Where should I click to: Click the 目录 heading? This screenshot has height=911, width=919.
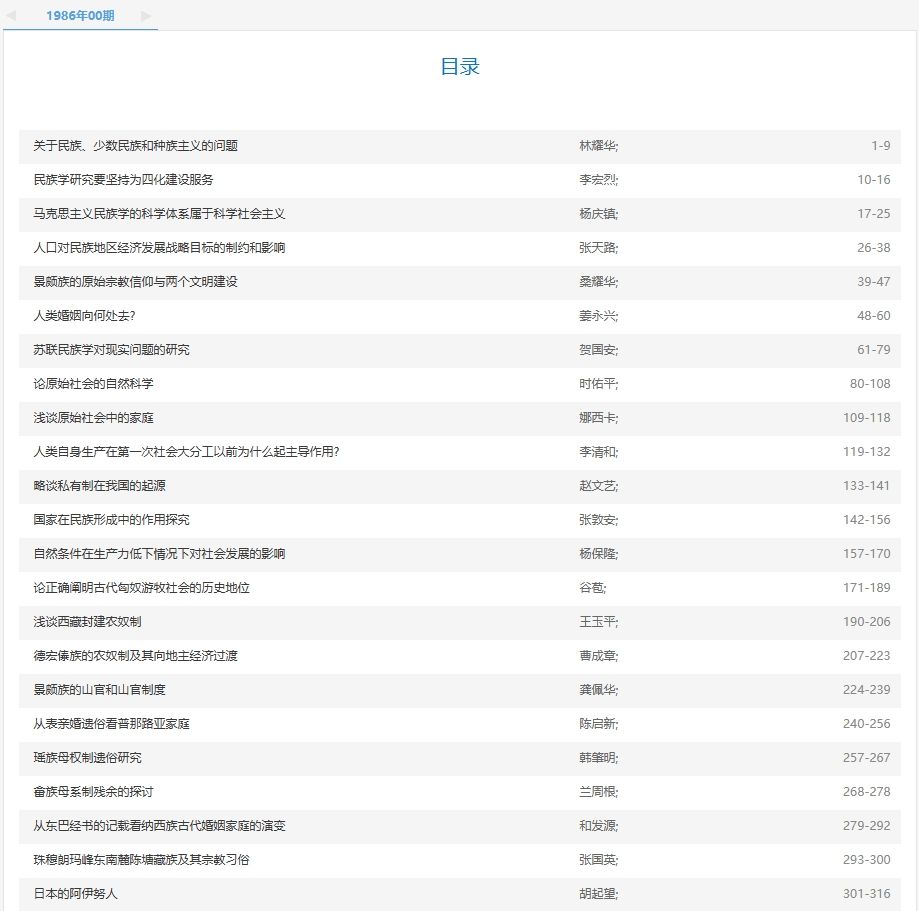[x=460, y=66]
